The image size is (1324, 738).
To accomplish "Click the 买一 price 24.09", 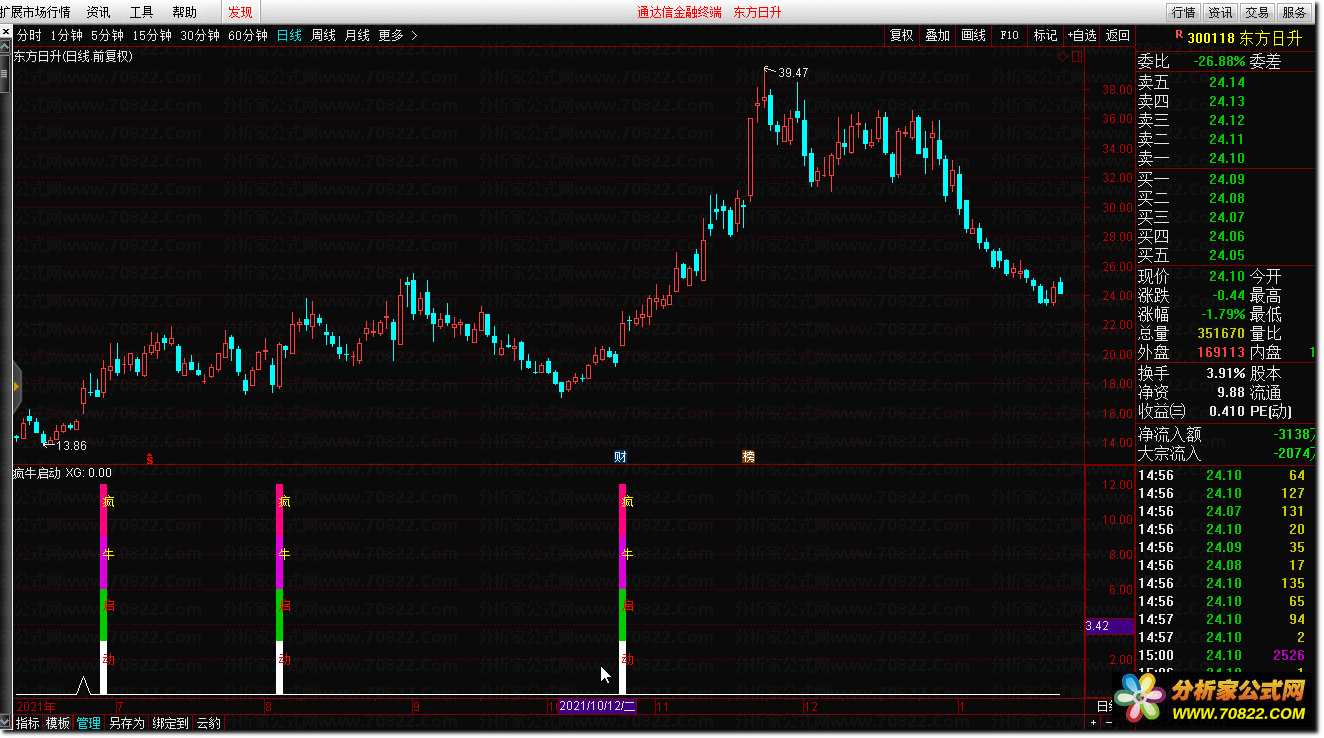I will 1226,179.
